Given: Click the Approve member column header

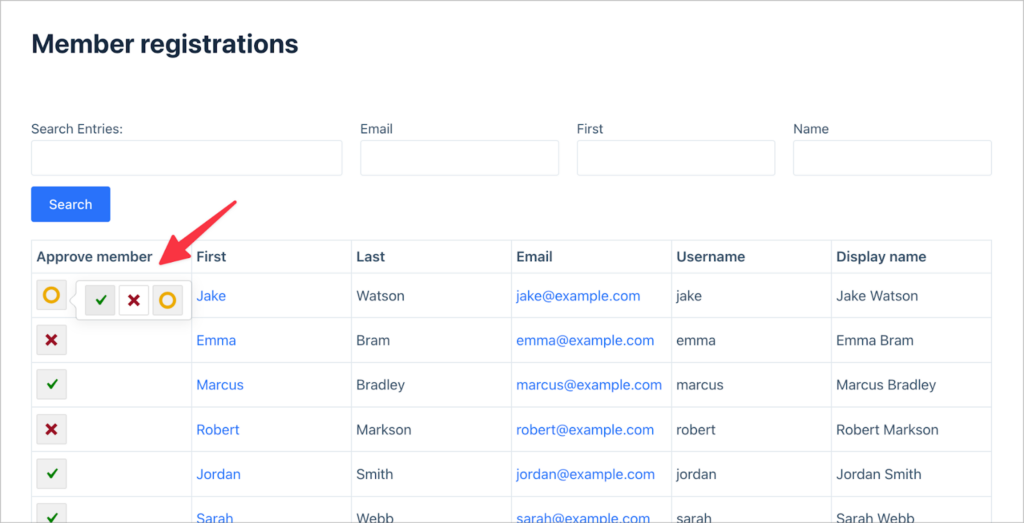Looking at the screenshot, I should click(94, 257).
